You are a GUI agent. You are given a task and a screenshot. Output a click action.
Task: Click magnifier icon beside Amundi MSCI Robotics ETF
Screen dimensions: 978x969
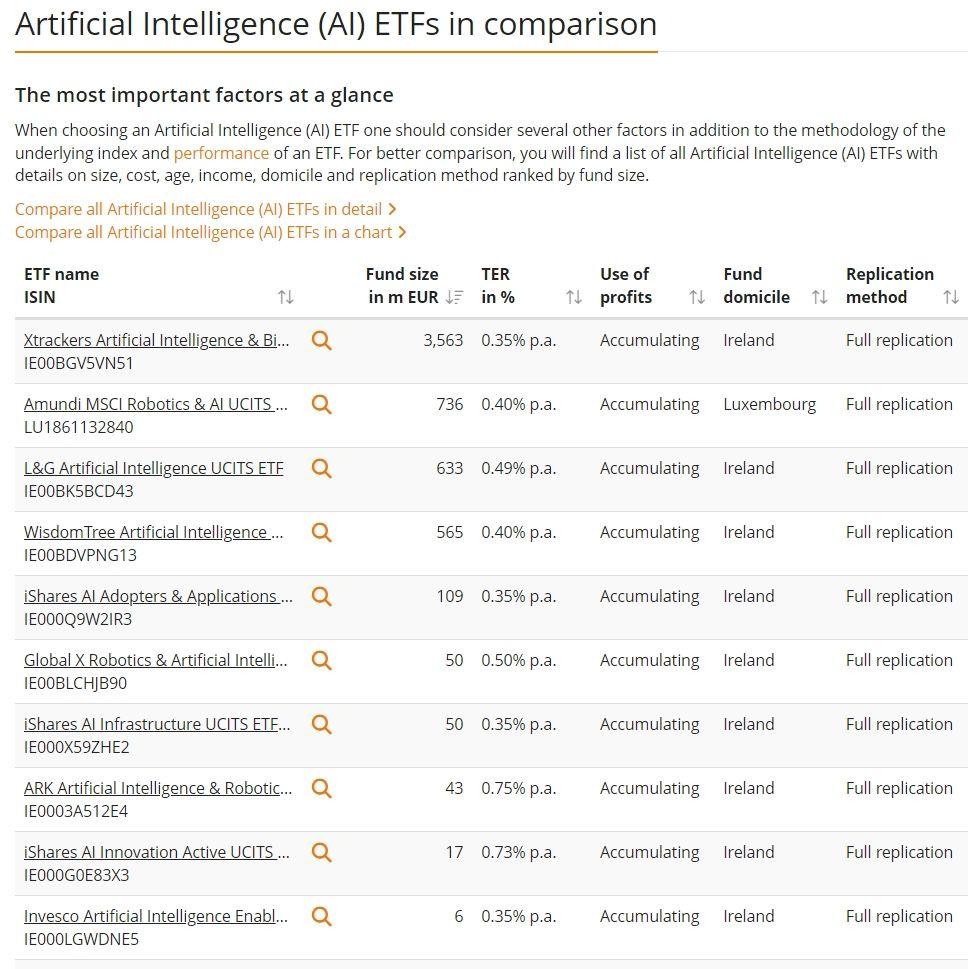tap(321, 405)
